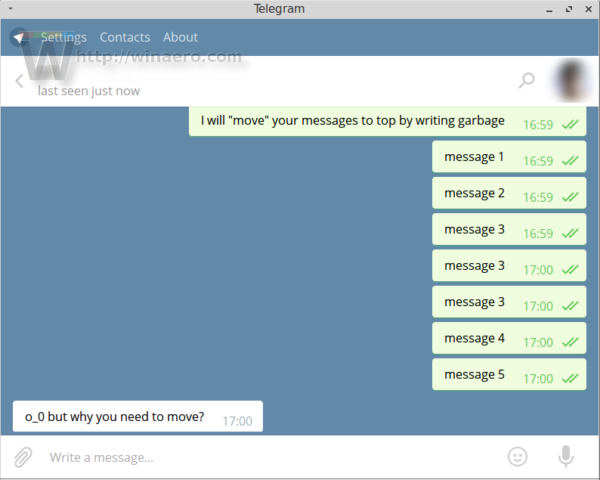Minimize the Telegram window
600x480 pixels.
[549, 9]
